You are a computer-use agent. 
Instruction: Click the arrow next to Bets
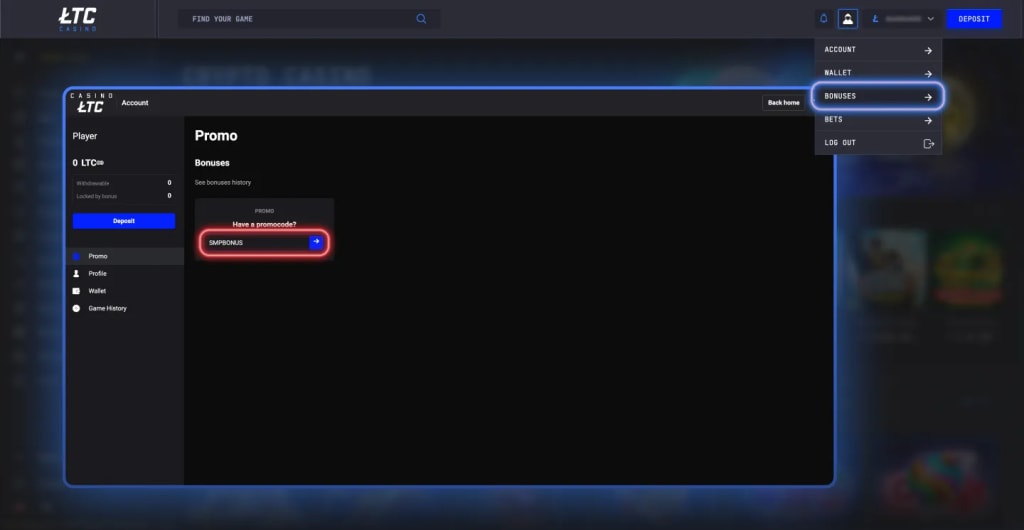[928, 121]
